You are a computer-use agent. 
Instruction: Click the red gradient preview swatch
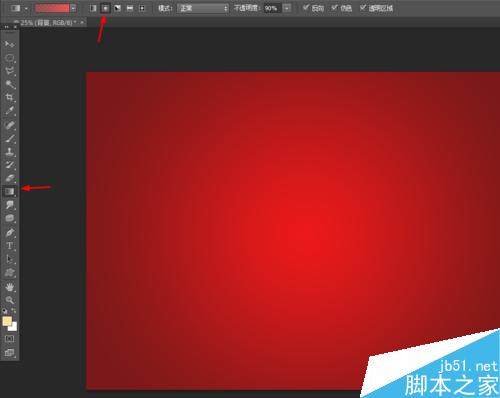52,8
